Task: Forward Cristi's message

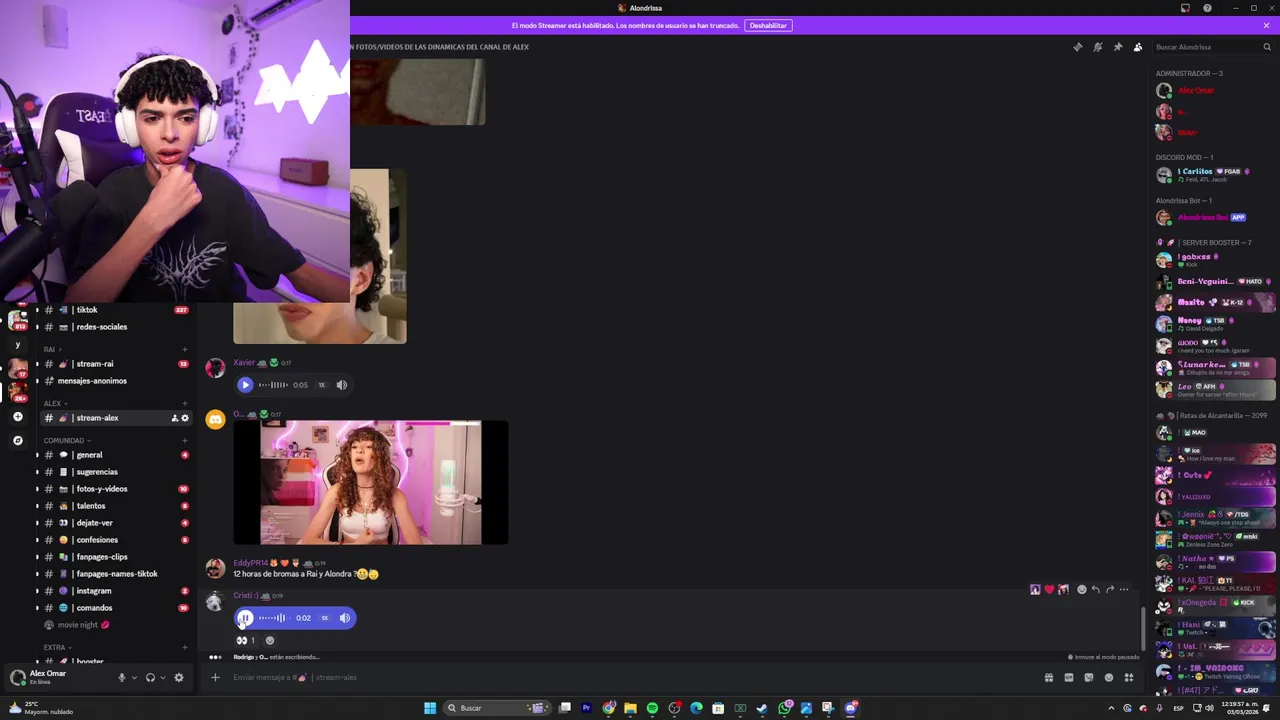Action: (x=1110, y=590)
